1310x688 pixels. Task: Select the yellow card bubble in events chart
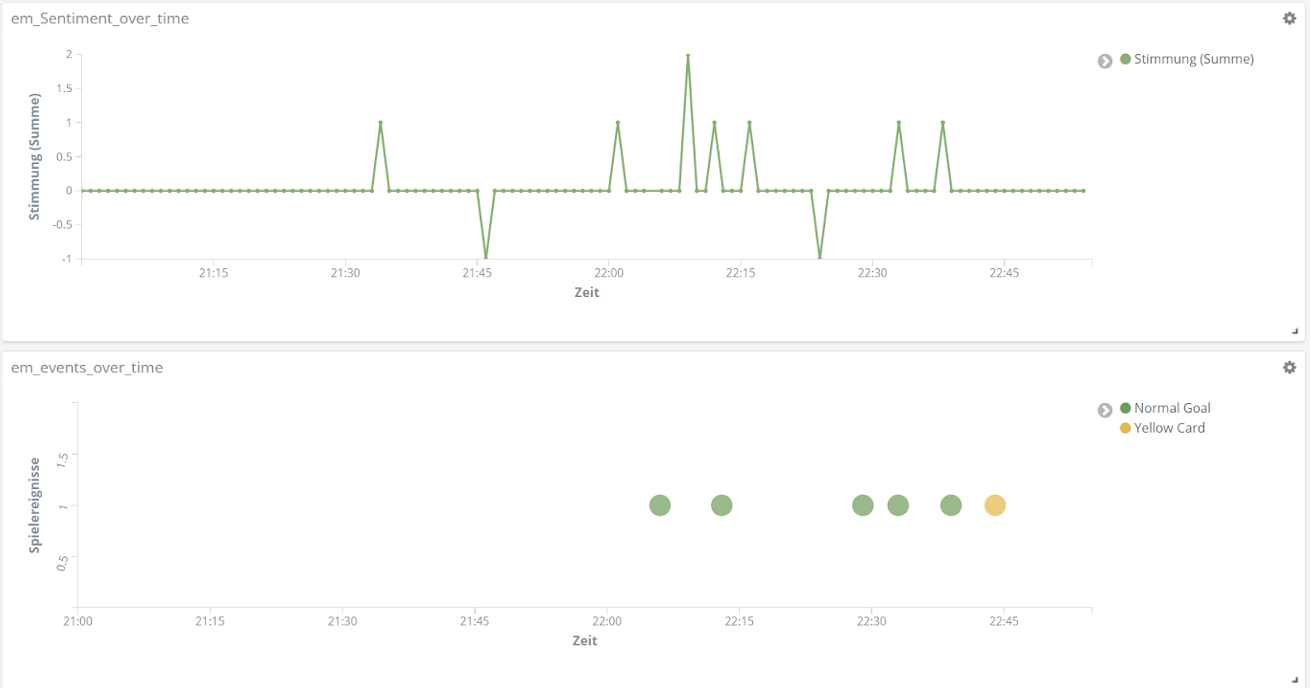[994, 506]
